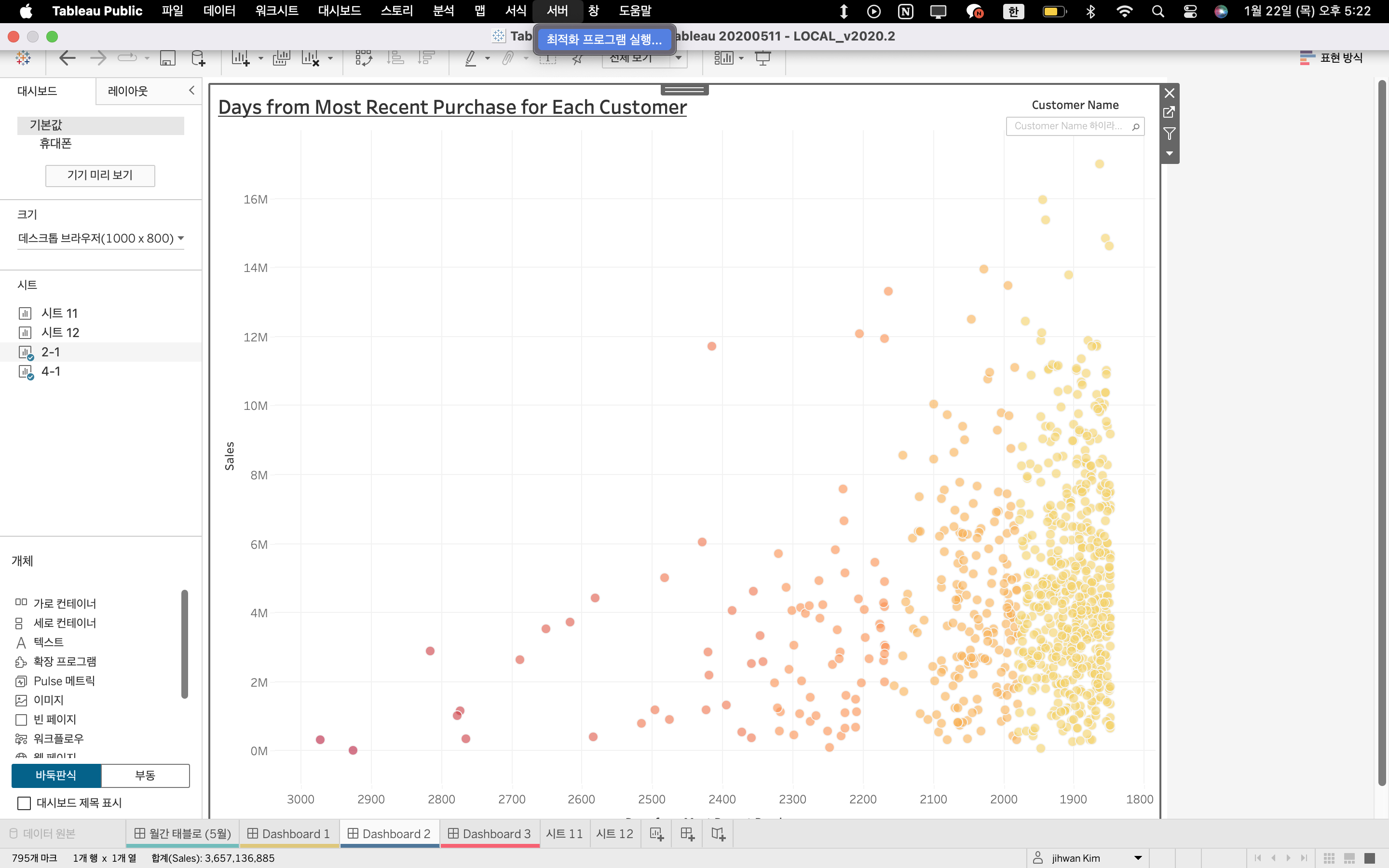Screen dimensions: 1389x868
Task: Click the Swap rows and columns icon
Action: tap(363, 58)
